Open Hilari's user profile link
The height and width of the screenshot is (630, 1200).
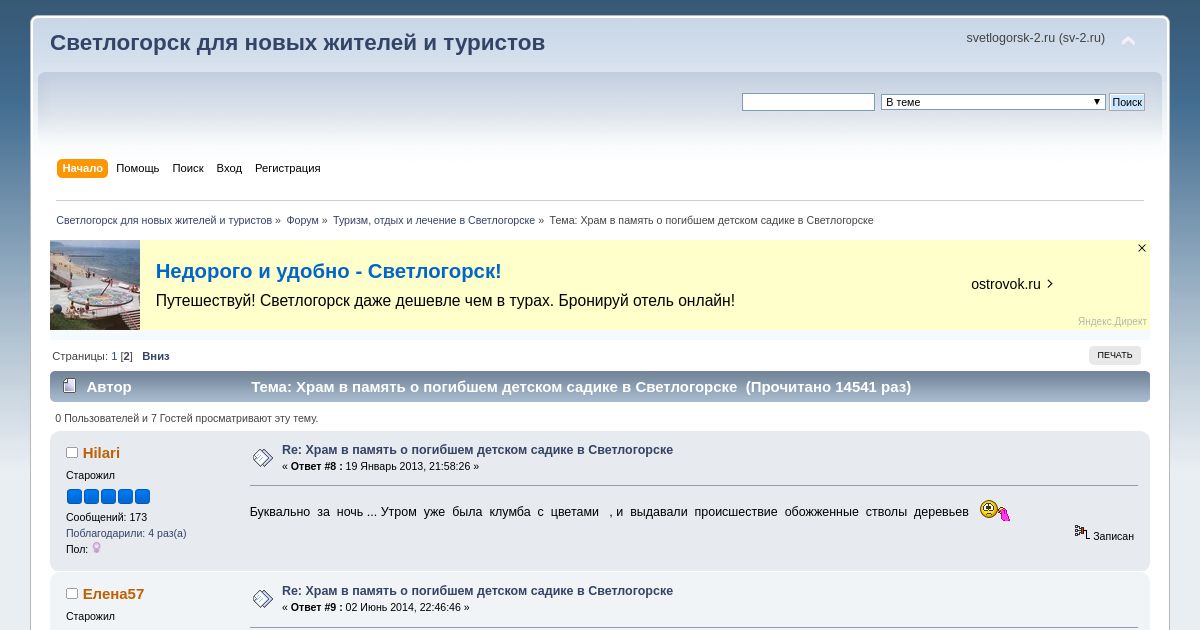click(x=101, y=453)
